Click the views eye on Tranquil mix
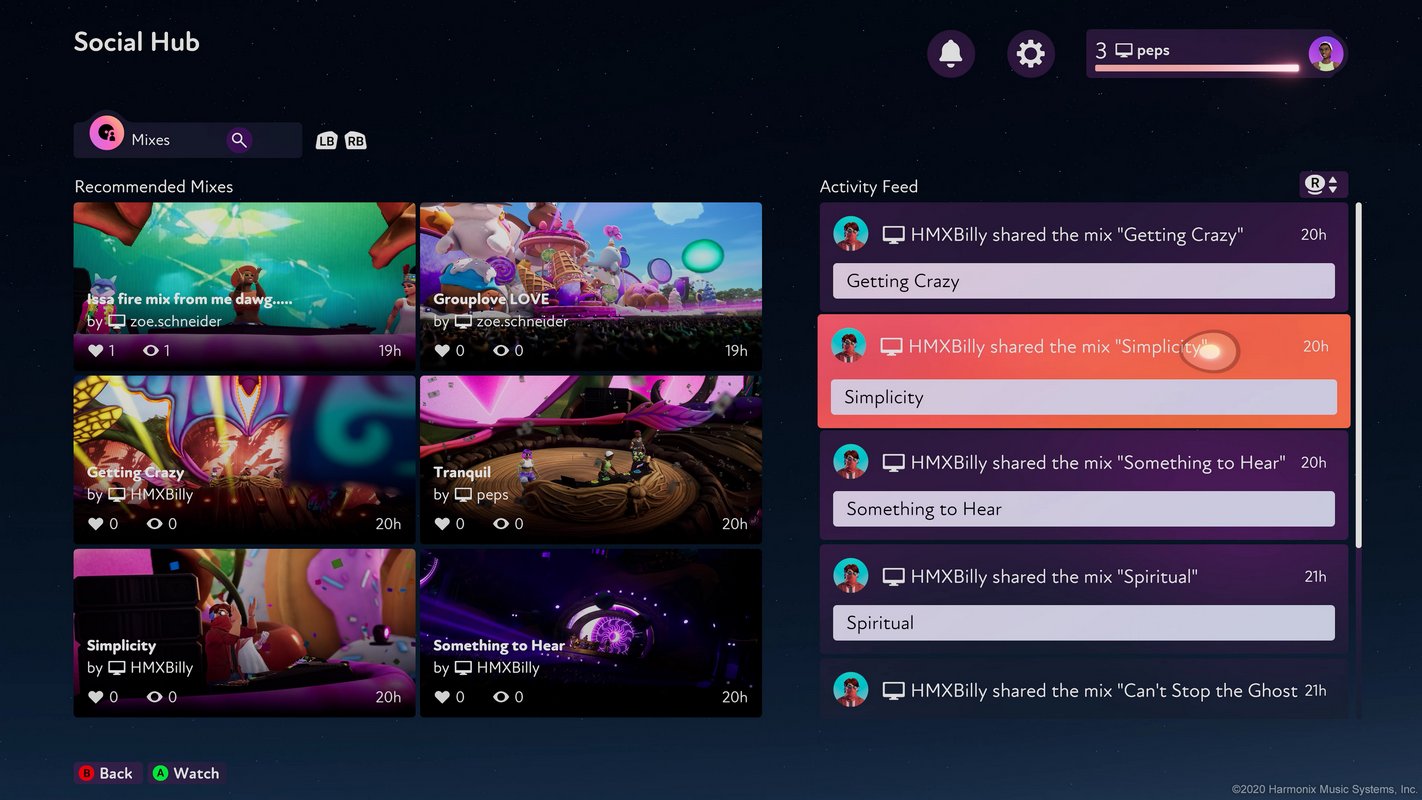Screen dimensions: 1422x800 coord(501,524)
